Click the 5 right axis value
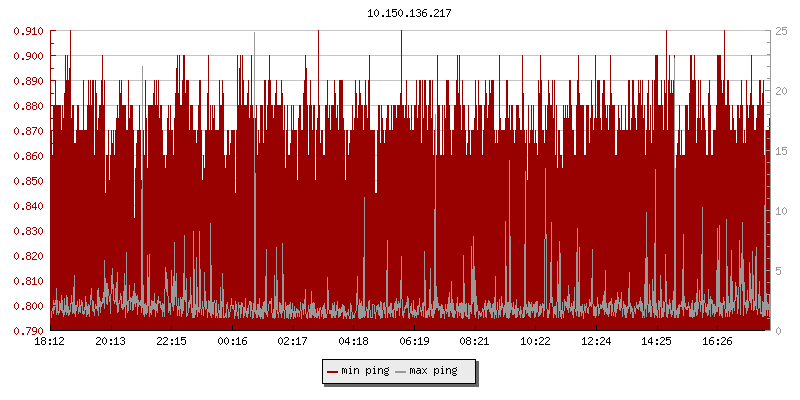 778,271
